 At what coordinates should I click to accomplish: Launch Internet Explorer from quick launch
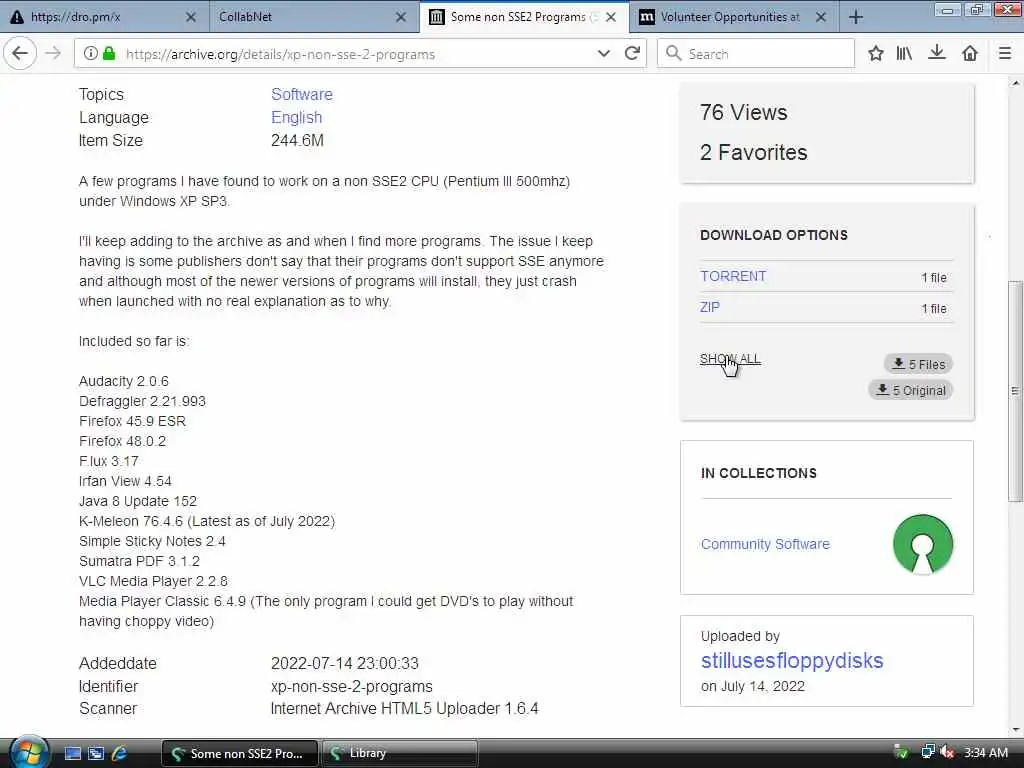point(119,753)
